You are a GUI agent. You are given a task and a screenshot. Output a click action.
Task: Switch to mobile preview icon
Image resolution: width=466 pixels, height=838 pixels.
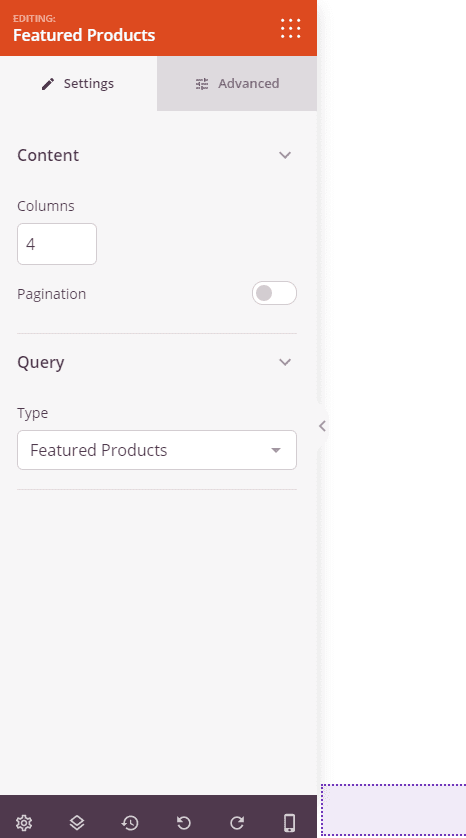[290, 823]
